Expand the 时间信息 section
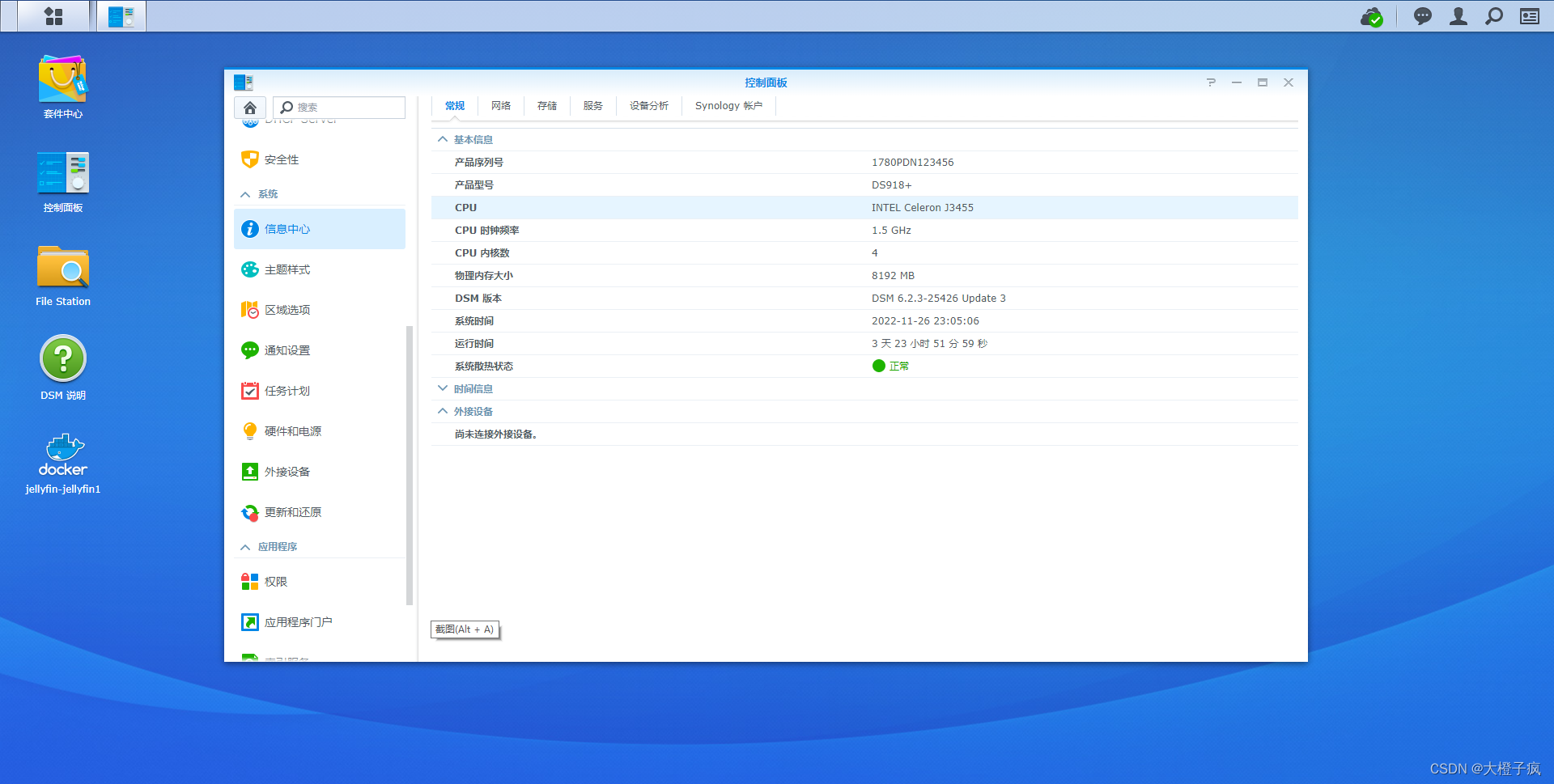Image resolution: width=1554 pixels, height=784 pixels. [443, 388]
